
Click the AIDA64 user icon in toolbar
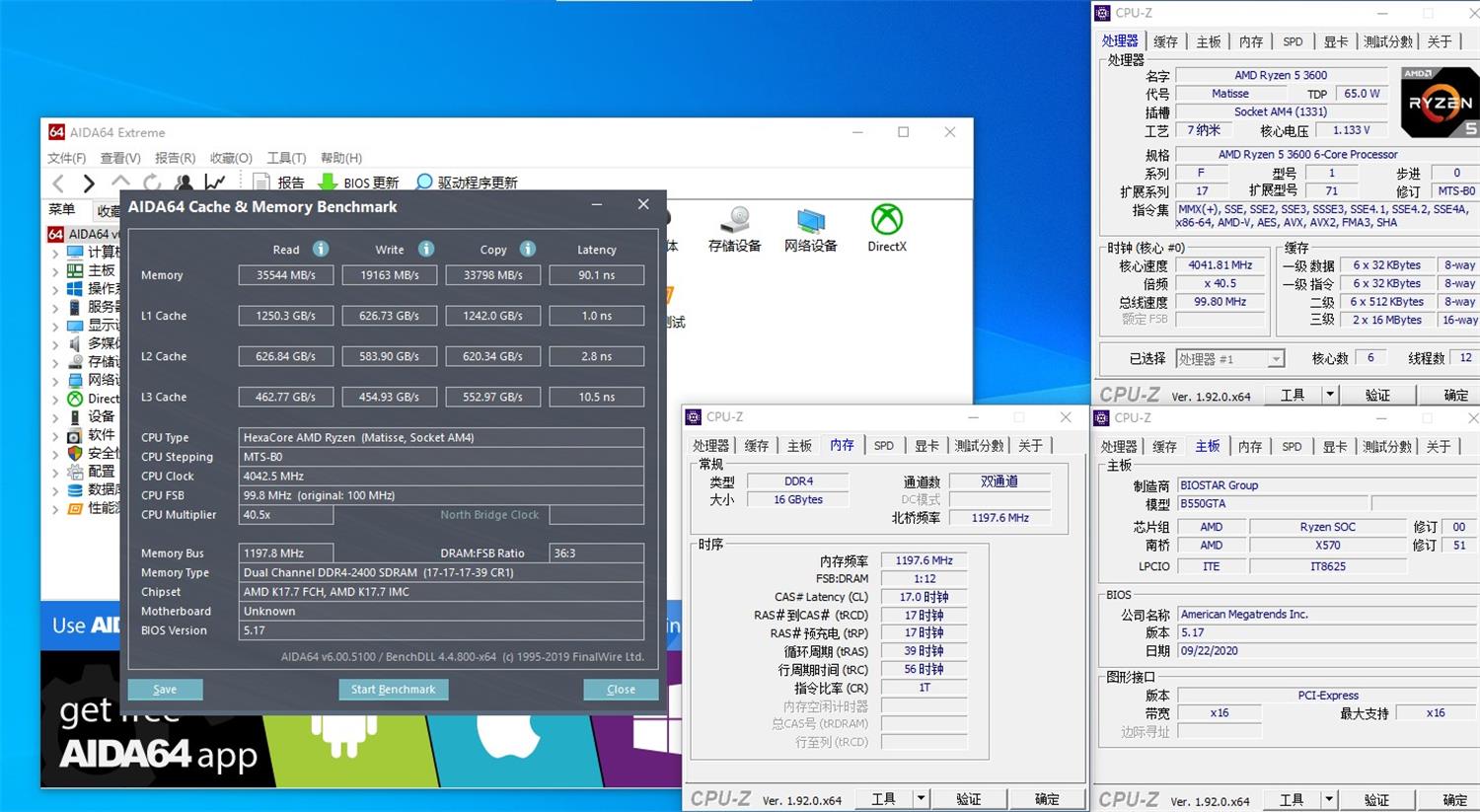point(184,183)
